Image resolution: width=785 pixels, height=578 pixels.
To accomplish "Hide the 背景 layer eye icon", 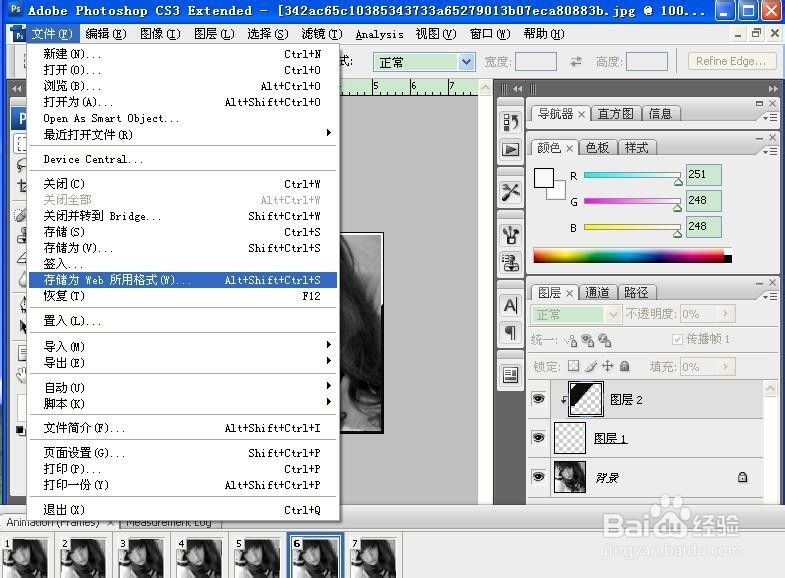I will coord(538,476).
